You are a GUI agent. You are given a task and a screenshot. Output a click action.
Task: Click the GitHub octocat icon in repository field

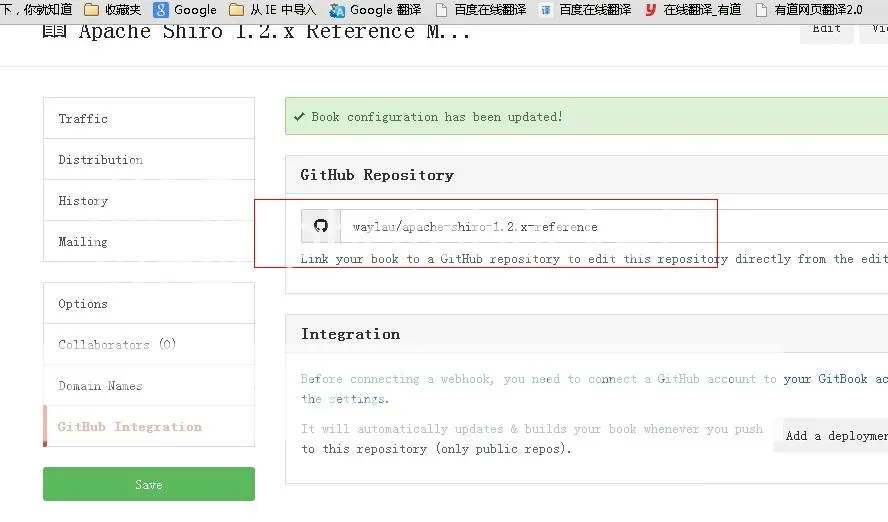click(x=321, y=226)
